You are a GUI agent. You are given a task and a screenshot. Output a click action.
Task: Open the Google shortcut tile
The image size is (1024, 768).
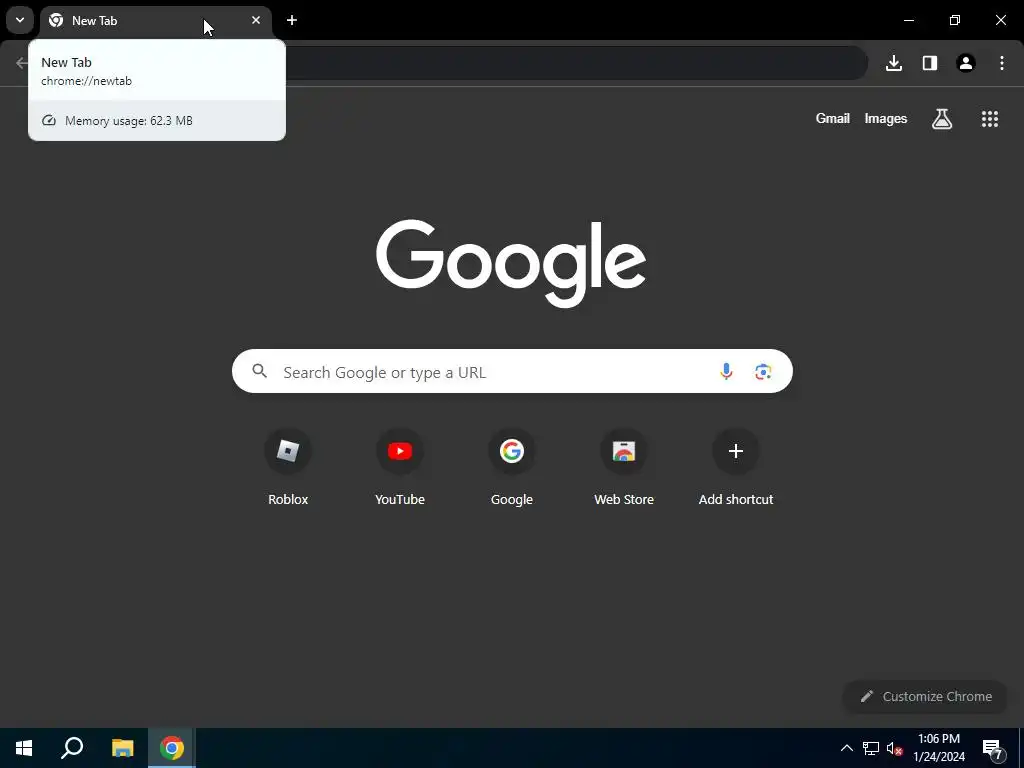tap(512, 468)
